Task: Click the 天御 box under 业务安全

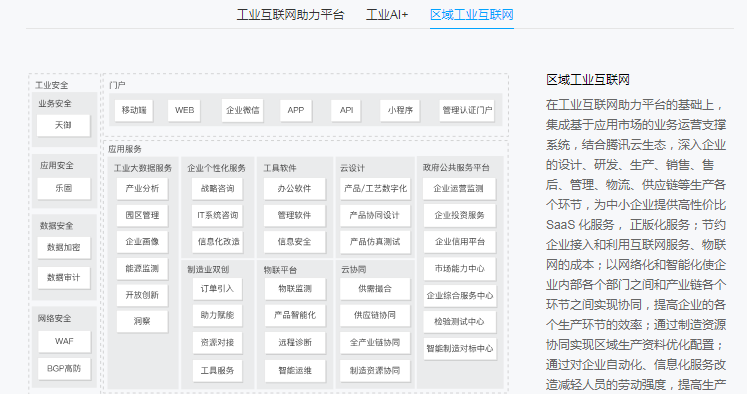Action: [63, 125]
